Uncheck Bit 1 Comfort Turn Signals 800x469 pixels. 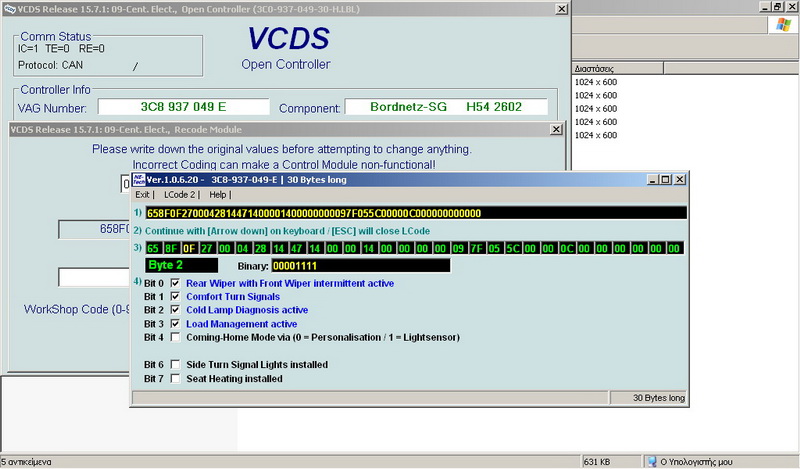tap(175, 297)
